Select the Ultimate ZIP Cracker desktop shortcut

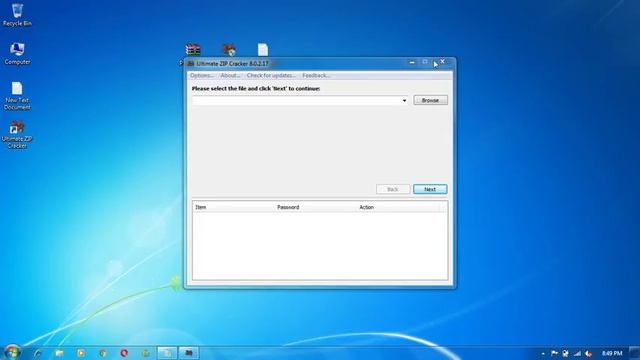(x=17, y=134)
